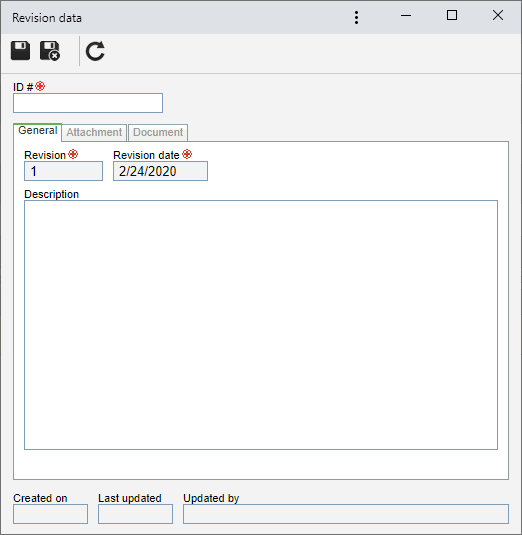Focus the ID # input field
The height and width of the screenshot is (535, 522).
click(x=88, y=103)
